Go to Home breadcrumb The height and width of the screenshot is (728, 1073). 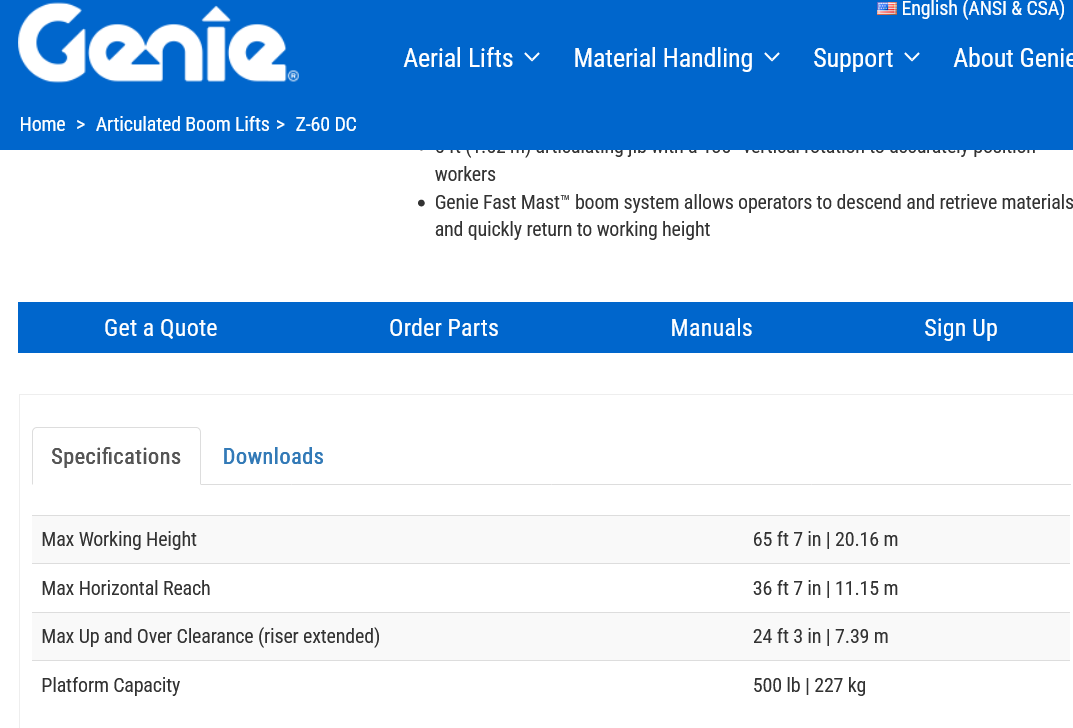[x=42, y=125]
